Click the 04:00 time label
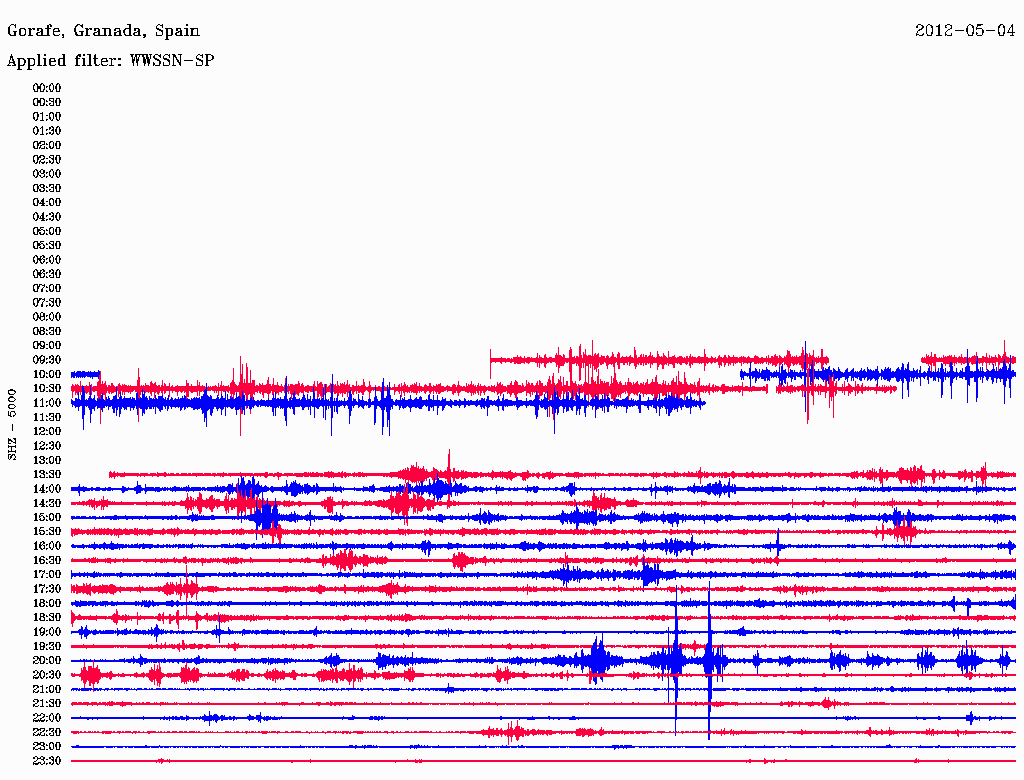Image resolution: width=1024 pixels, height=780 pixels. click(x=47, y=203)
